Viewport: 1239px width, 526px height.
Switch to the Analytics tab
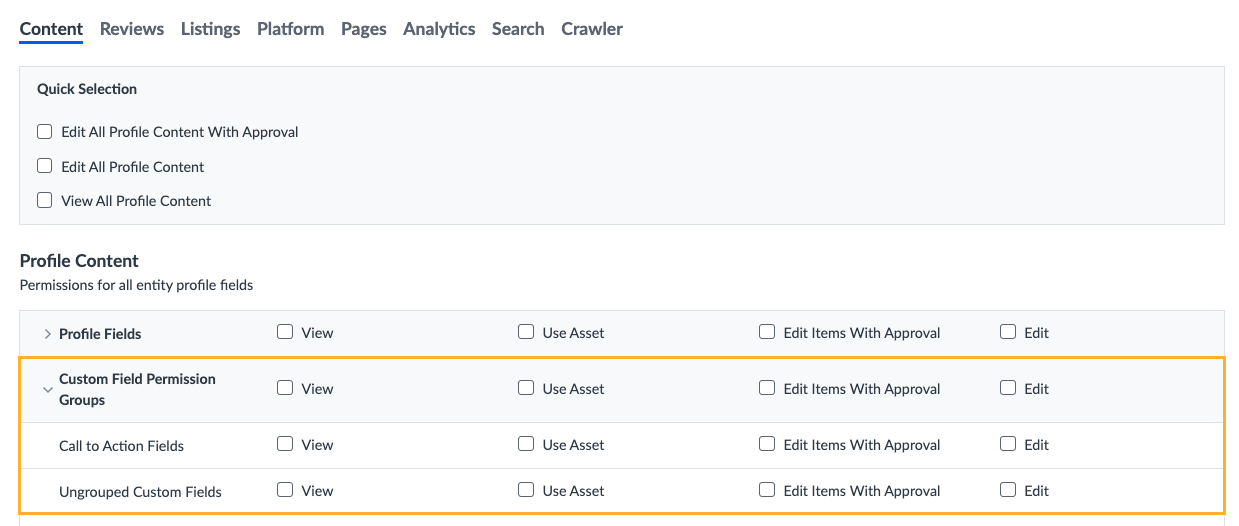pyautogui.click(x=439, y=29)
